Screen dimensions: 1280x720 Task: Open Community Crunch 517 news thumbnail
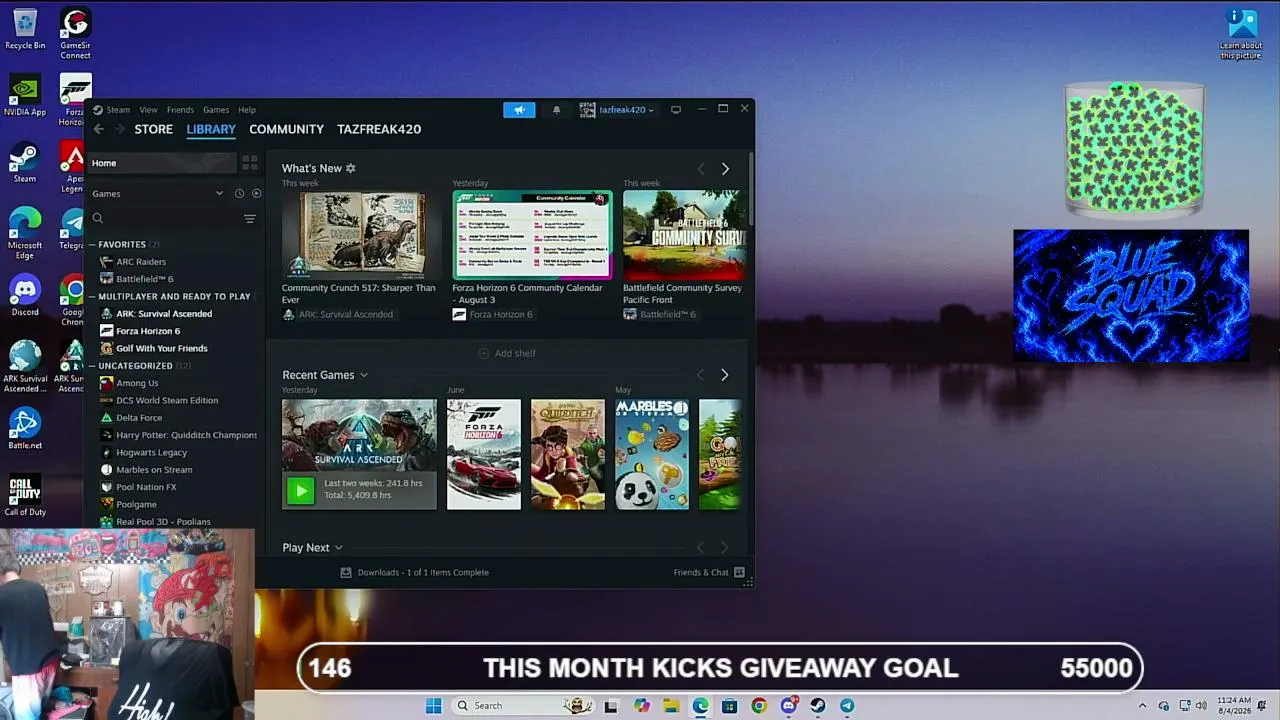pos(359,235)
